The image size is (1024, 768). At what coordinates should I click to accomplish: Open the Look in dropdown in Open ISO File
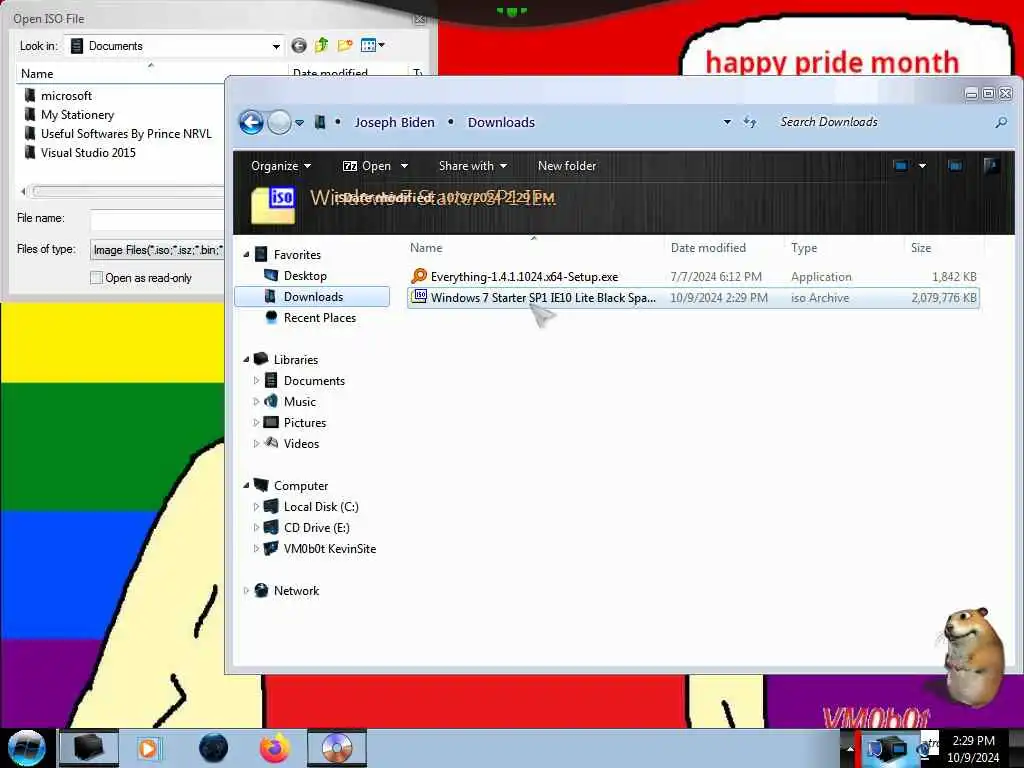[x=276, y=46]
